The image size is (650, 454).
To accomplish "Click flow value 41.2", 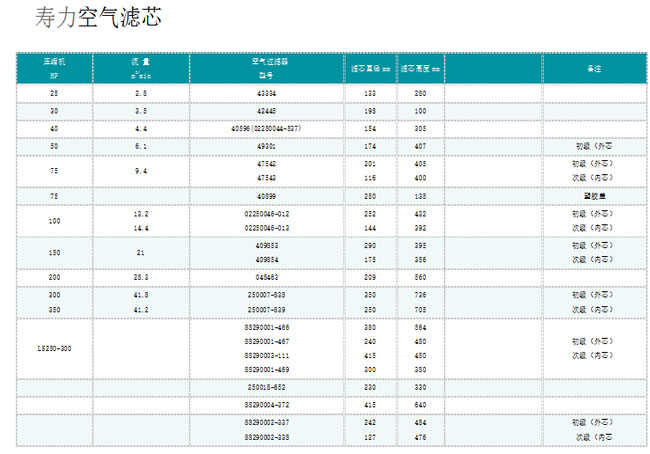I will coord(141,310).
